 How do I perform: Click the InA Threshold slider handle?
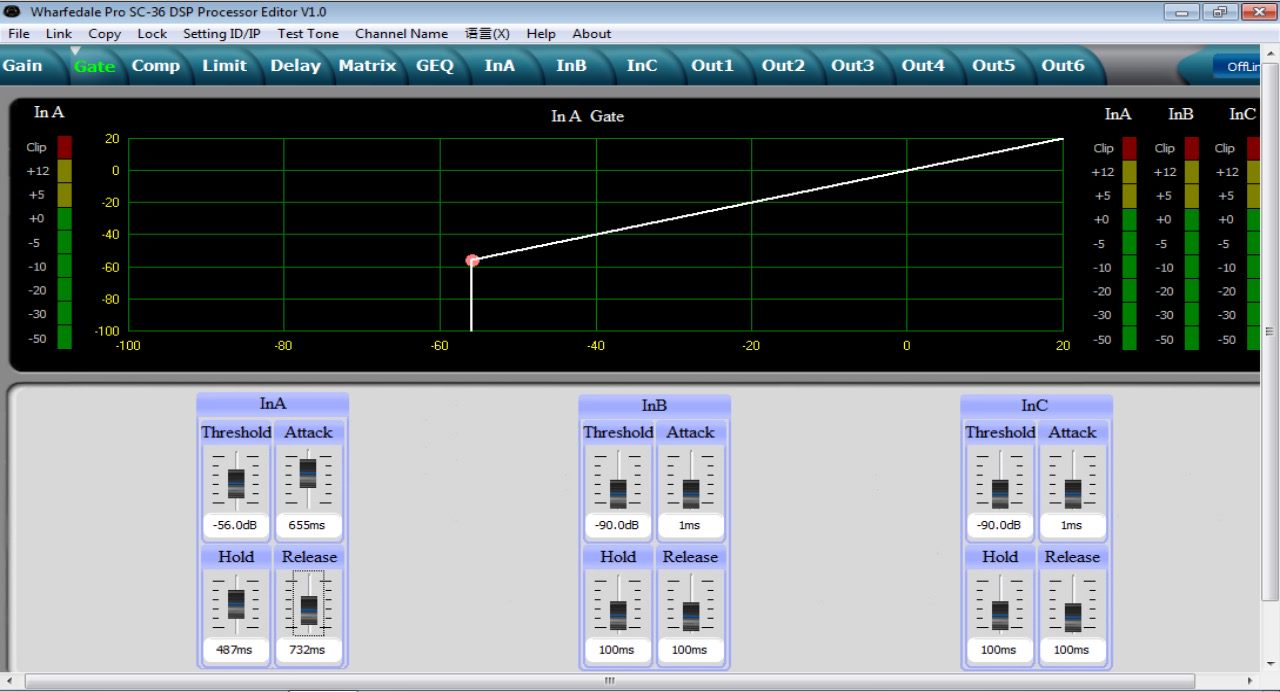(x=236, y=483)
